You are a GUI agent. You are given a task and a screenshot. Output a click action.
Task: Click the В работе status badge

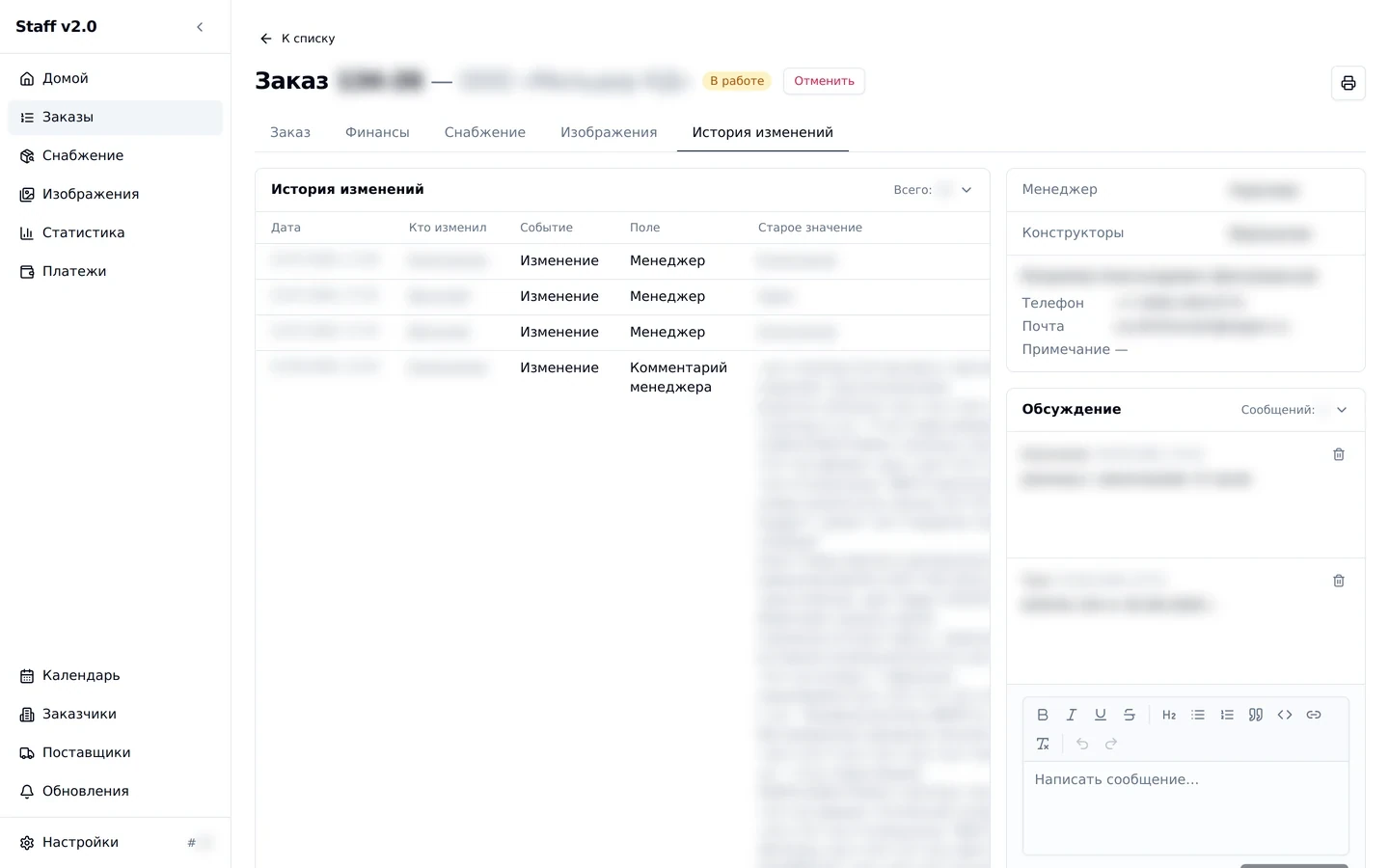(x=737, y=81)
